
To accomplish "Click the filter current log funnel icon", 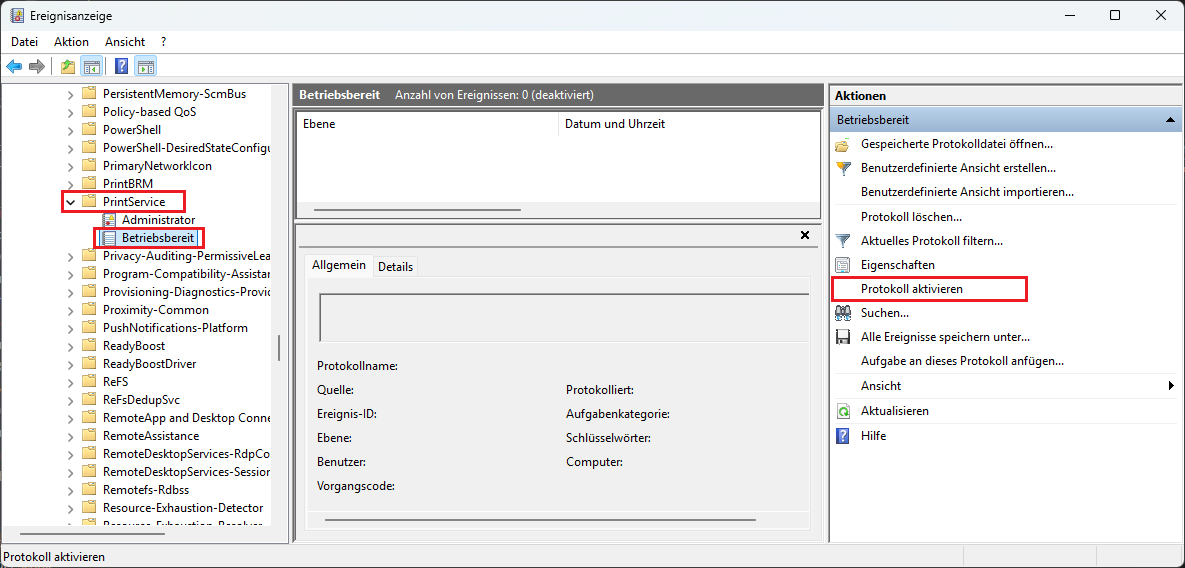I will 843,241.
